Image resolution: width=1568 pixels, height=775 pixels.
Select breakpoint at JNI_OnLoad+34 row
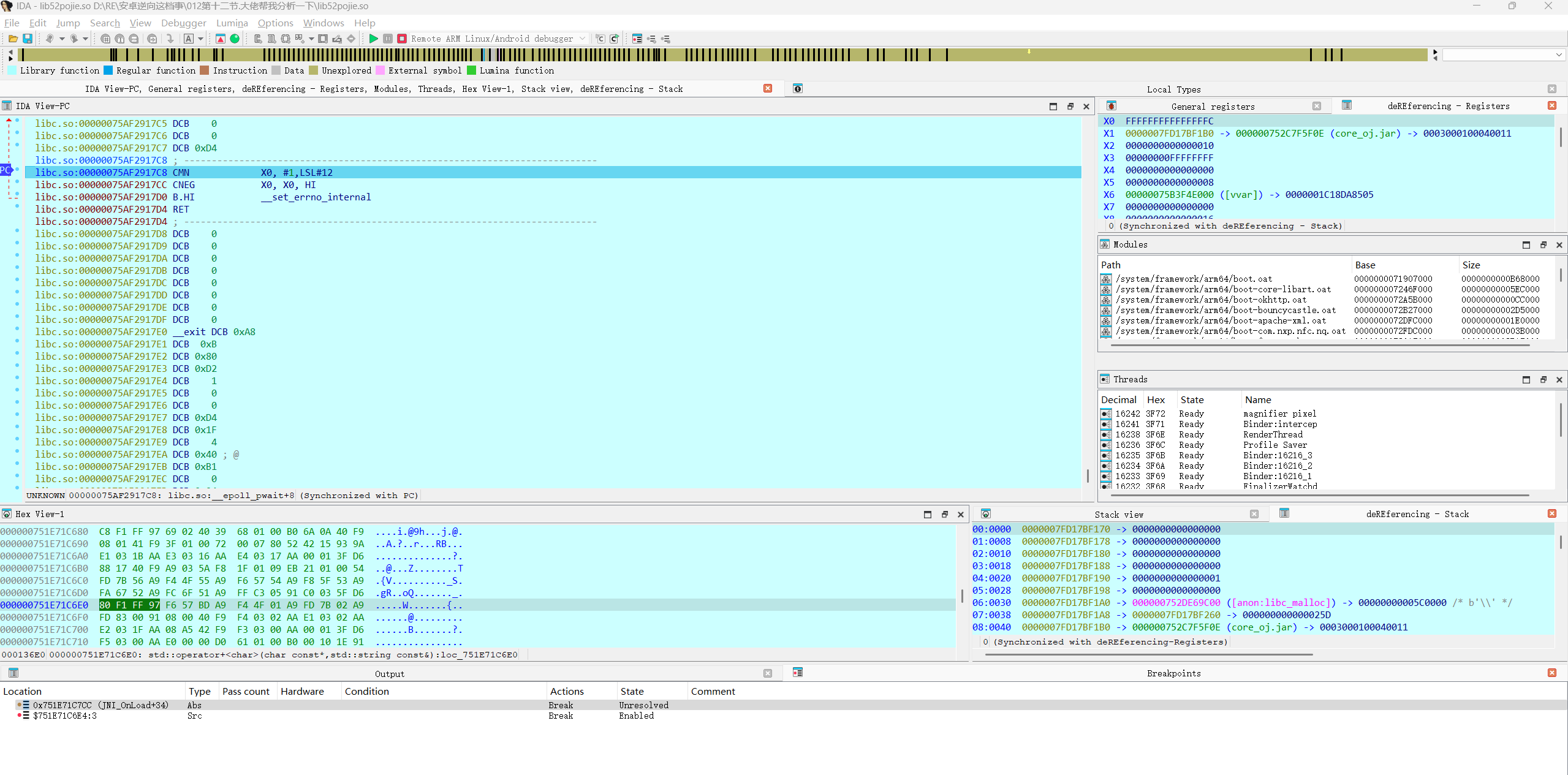(101, 705)
